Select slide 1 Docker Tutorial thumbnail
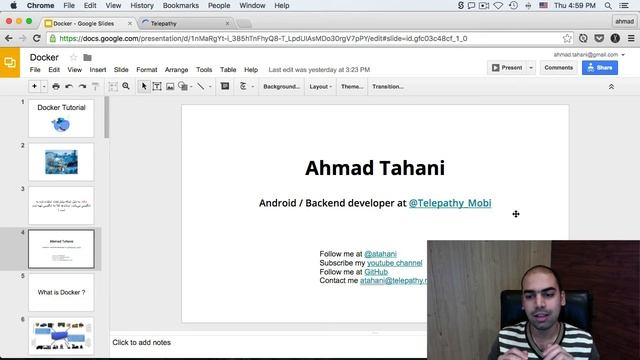640x360 pixels. pyautogui.click(x=61, y=118)
